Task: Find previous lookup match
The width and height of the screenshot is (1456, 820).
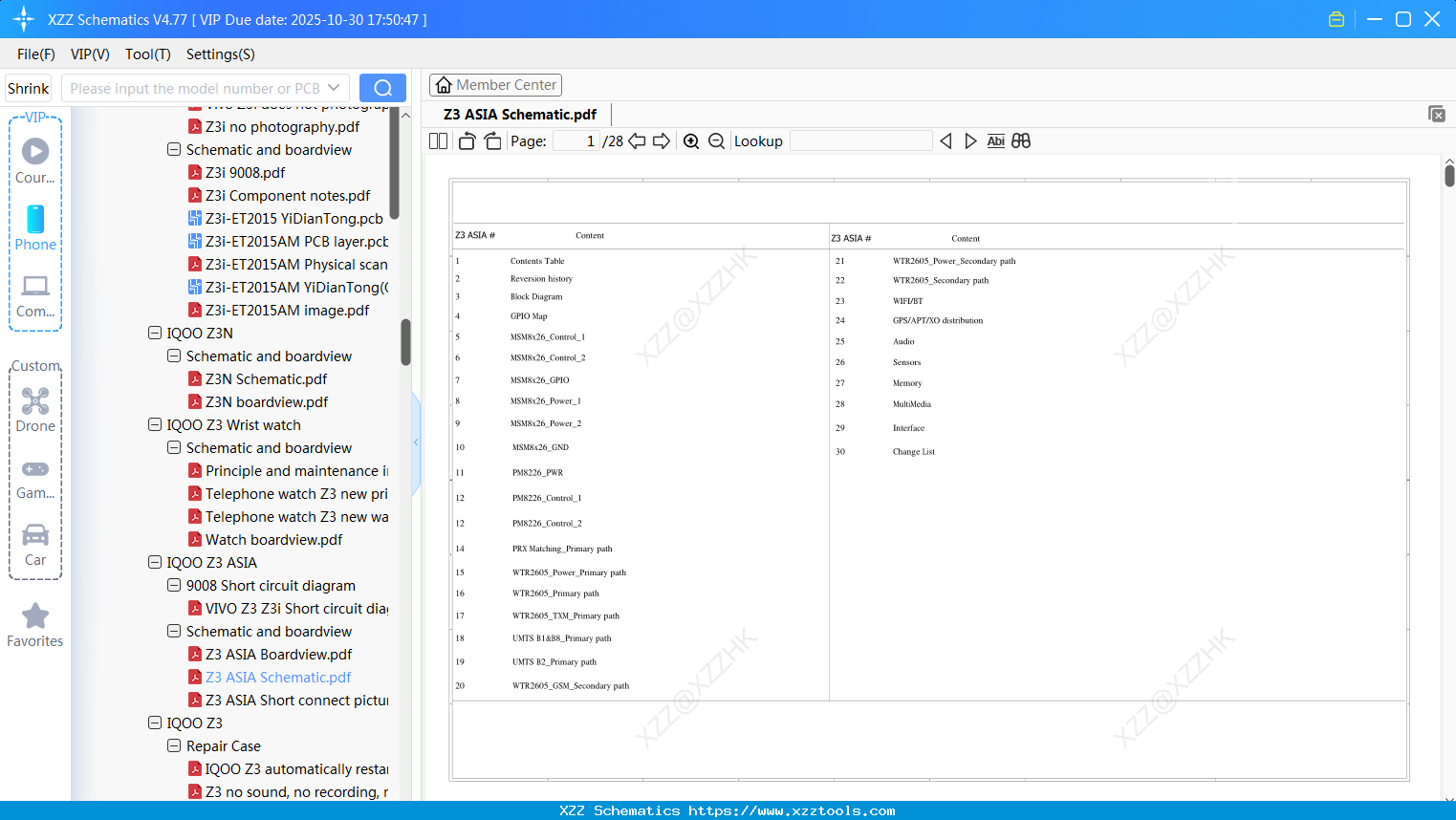Action: (945, 141)
